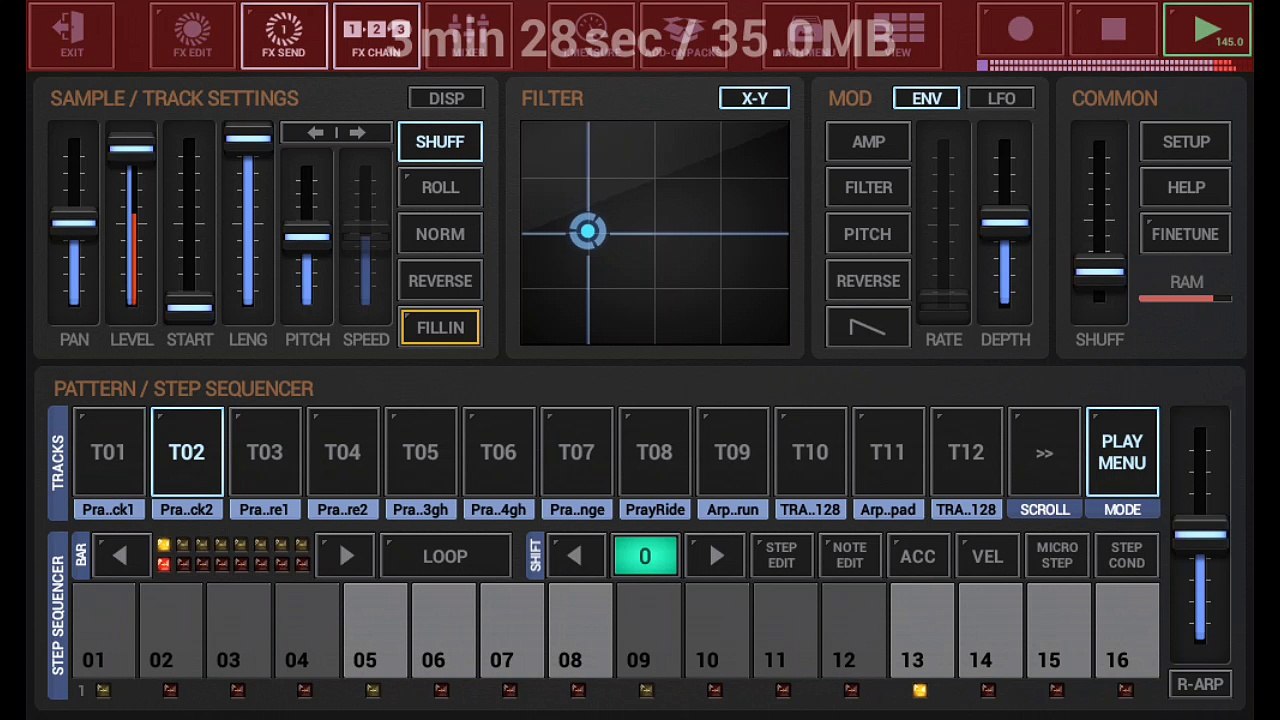
Task: Enable PITCH modulation target
Action: 868,234
